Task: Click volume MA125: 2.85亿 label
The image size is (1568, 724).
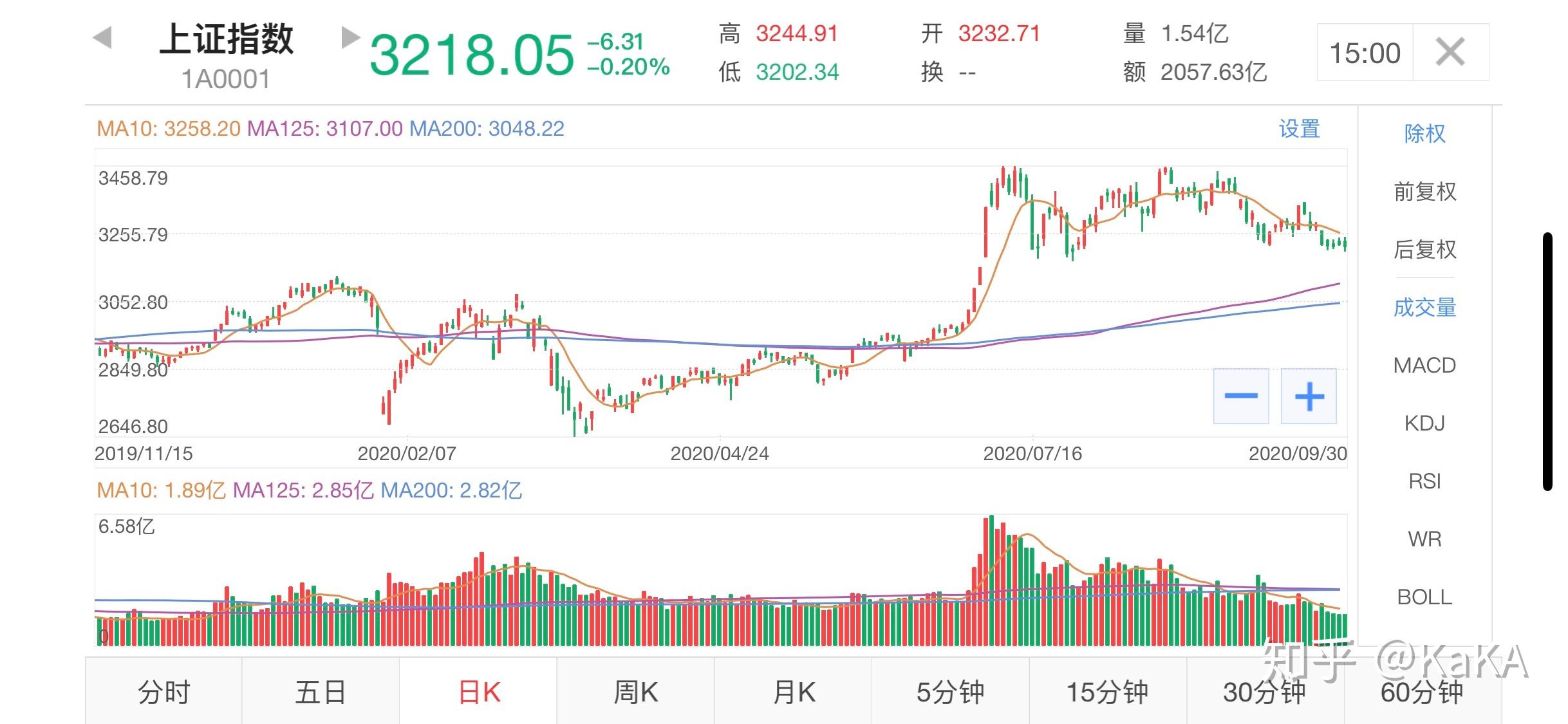Action: pyautogui.click(x=303, y=490)
